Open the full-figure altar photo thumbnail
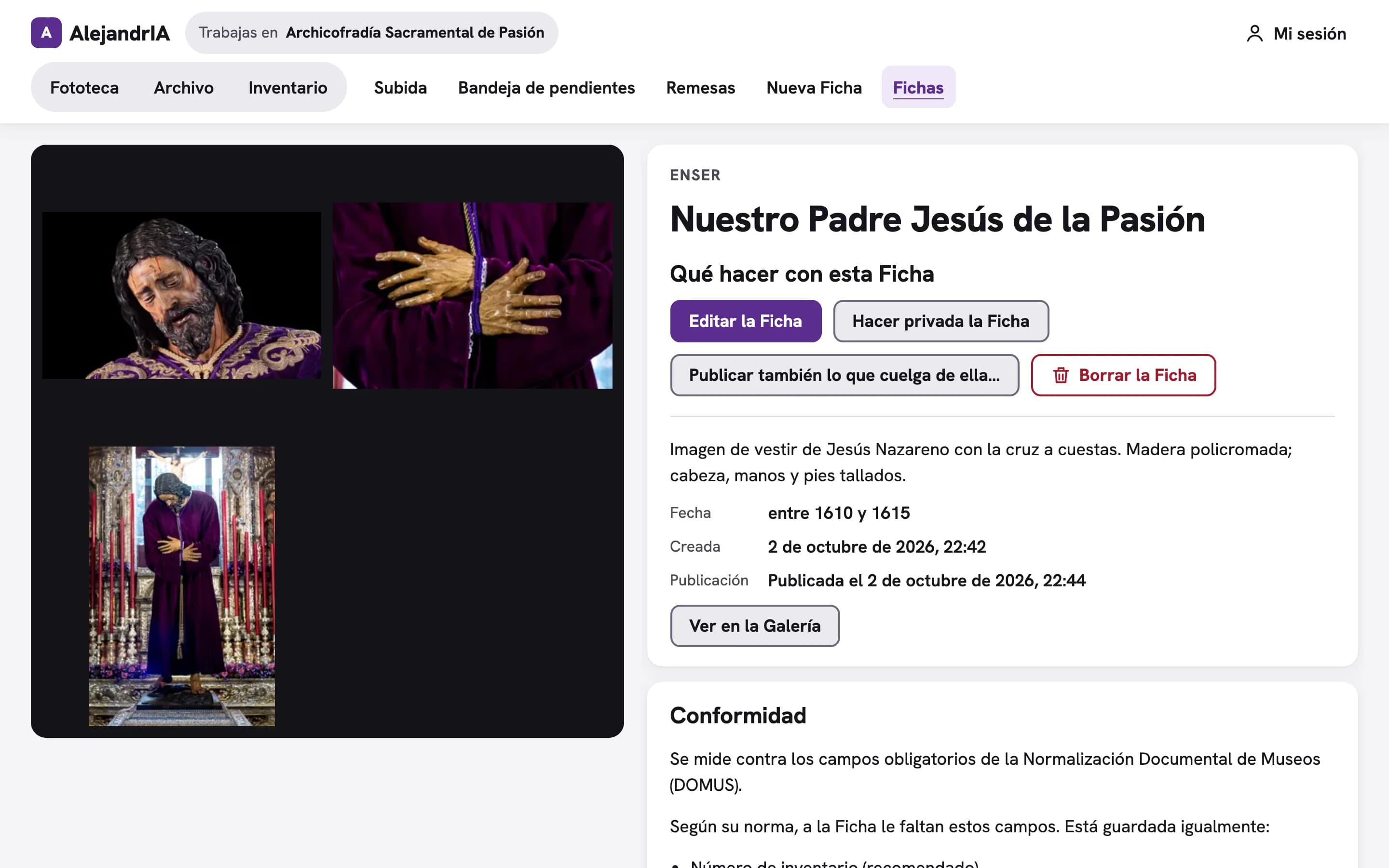This screenshot has height=868, width=1389. pyautogui.click(x=181, y=586)
